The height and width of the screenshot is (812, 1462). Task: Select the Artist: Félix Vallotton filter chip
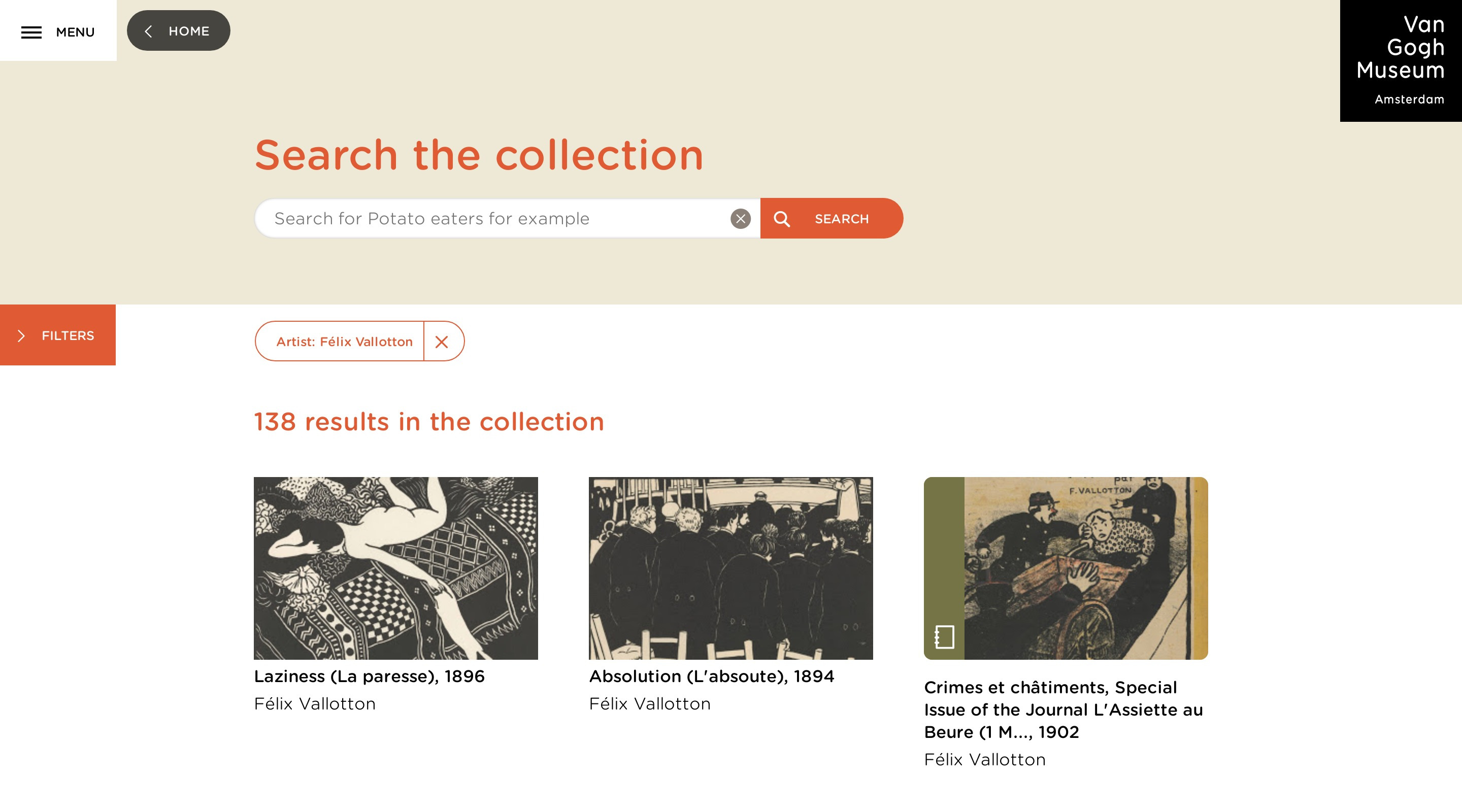(344, 342)
